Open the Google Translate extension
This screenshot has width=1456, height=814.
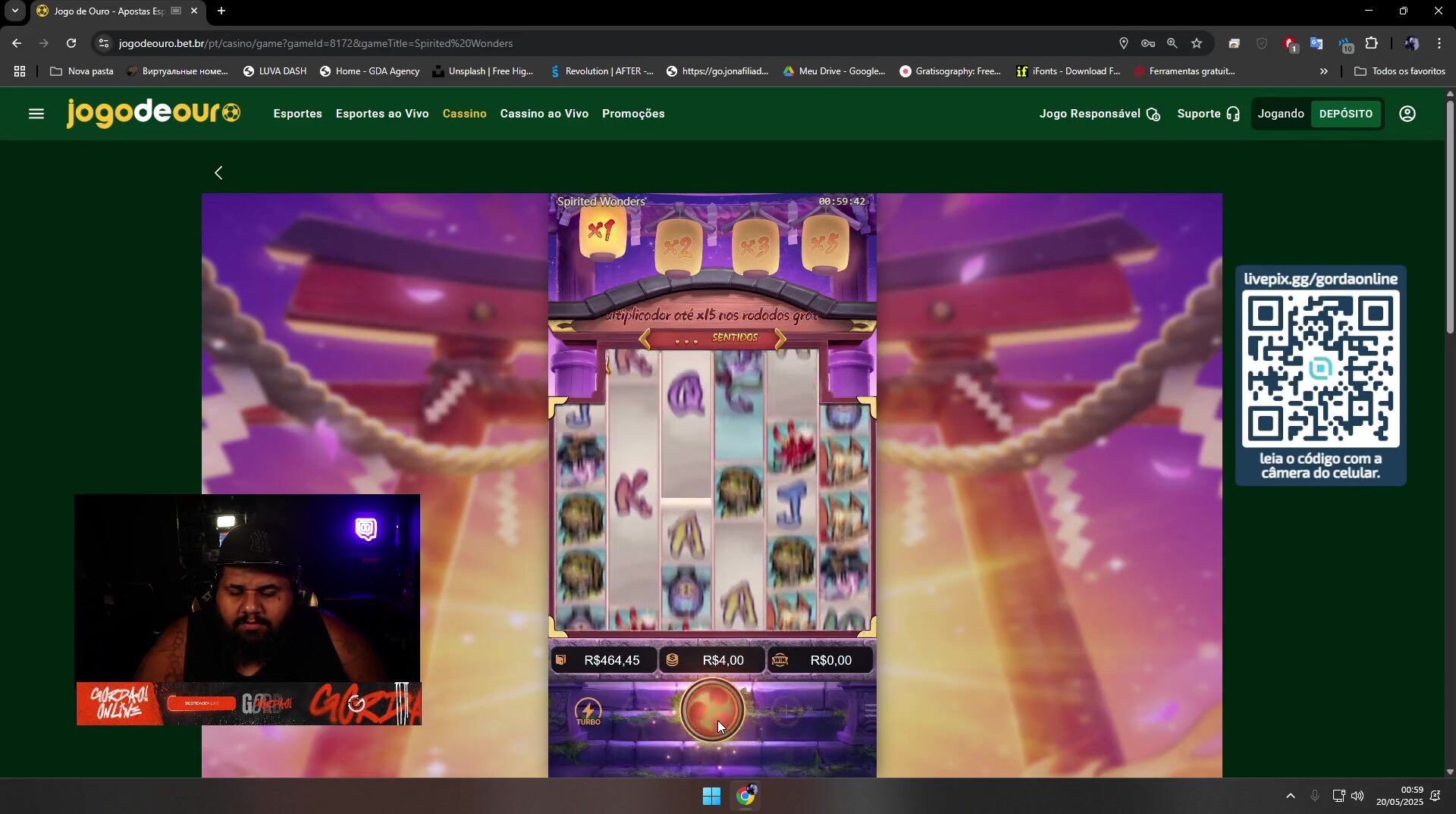[x=1316, y=44]
